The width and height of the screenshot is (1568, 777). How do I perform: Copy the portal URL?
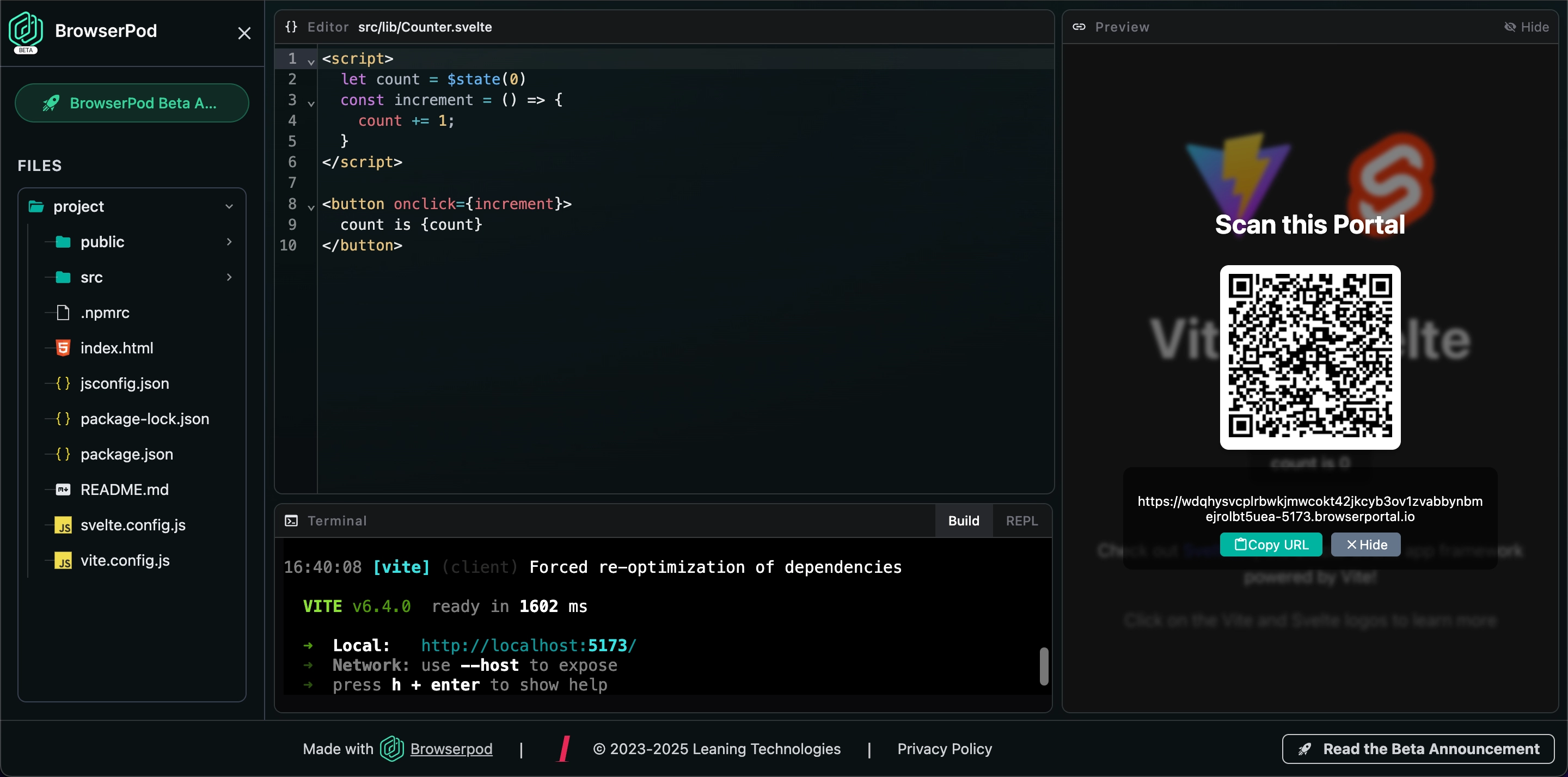point(1270,544)
